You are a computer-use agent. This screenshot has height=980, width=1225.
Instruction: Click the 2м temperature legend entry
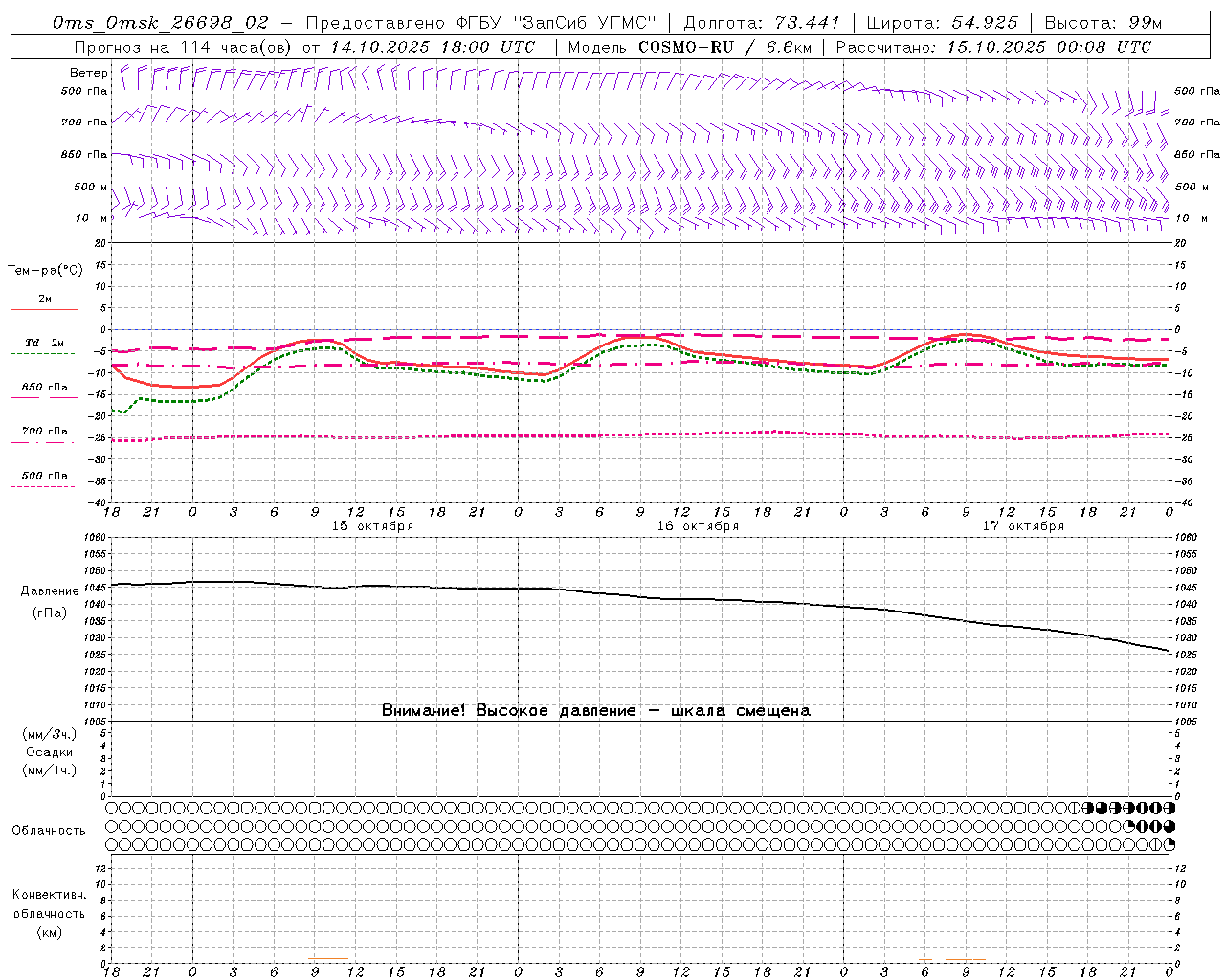(45, 300)
